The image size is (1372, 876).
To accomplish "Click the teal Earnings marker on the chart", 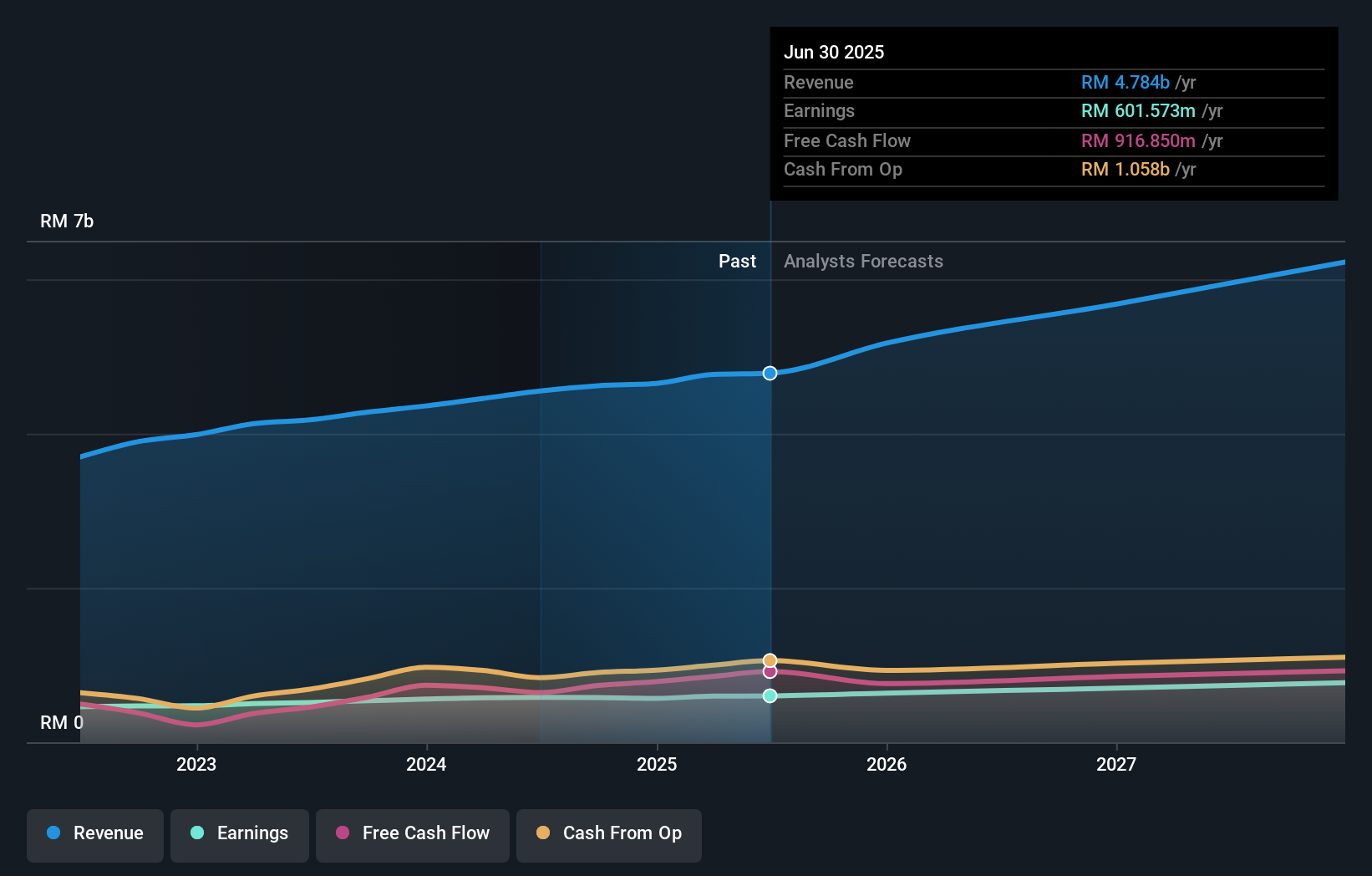I will pyautogui.click(x=770, y=695).
